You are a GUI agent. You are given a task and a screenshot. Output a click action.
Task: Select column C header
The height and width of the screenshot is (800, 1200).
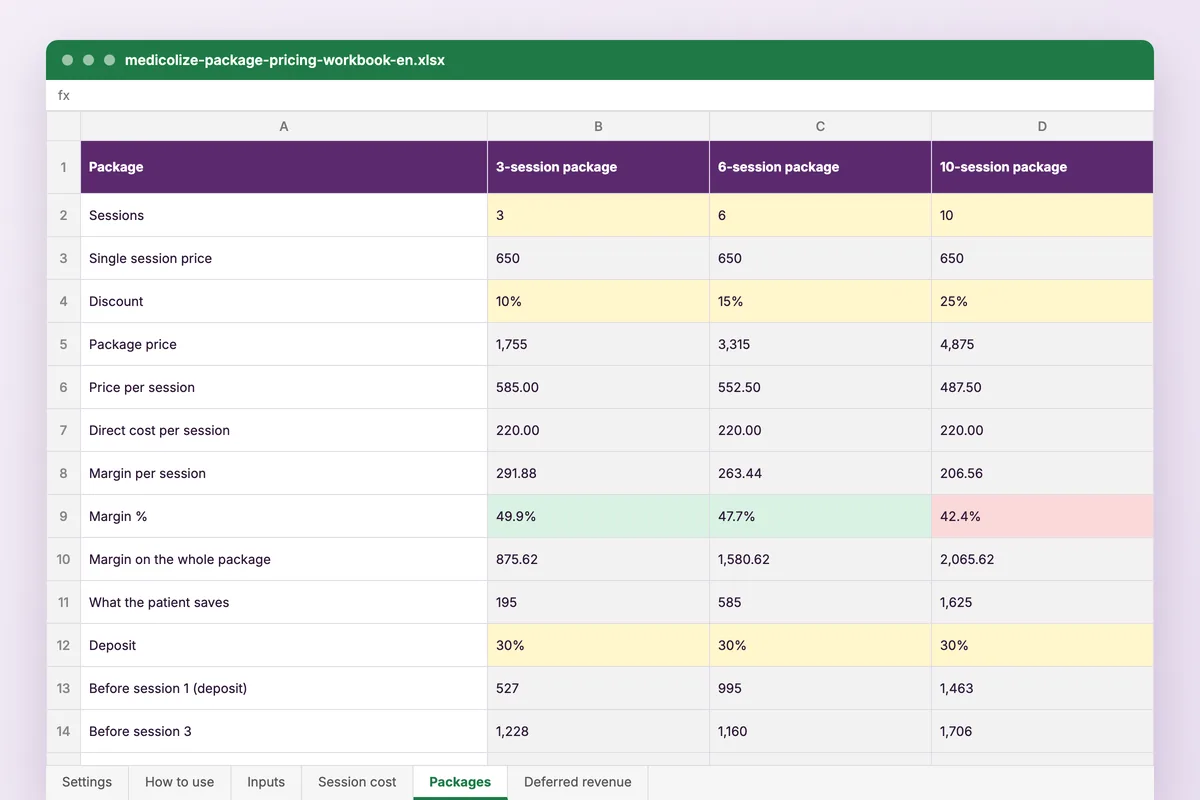820,126
